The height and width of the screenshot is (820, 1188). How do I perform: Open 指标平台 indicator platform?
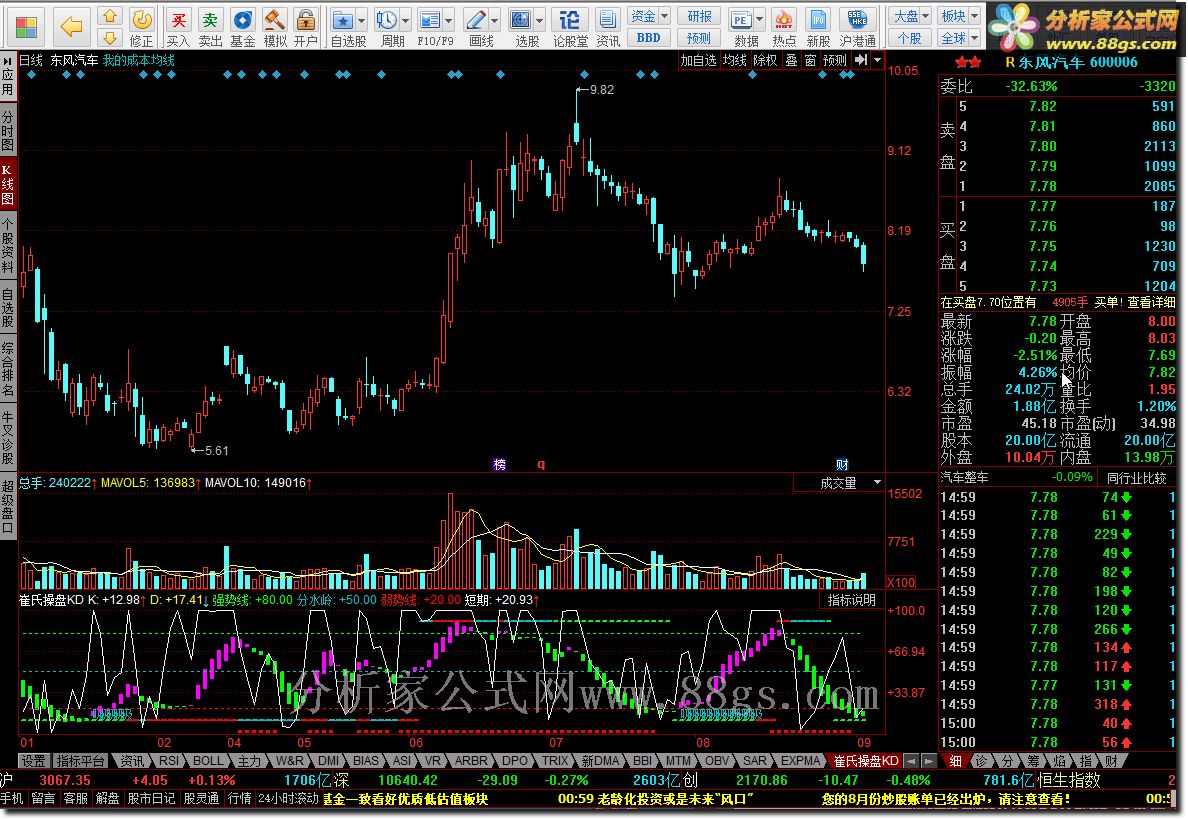[x=80, y=760]
